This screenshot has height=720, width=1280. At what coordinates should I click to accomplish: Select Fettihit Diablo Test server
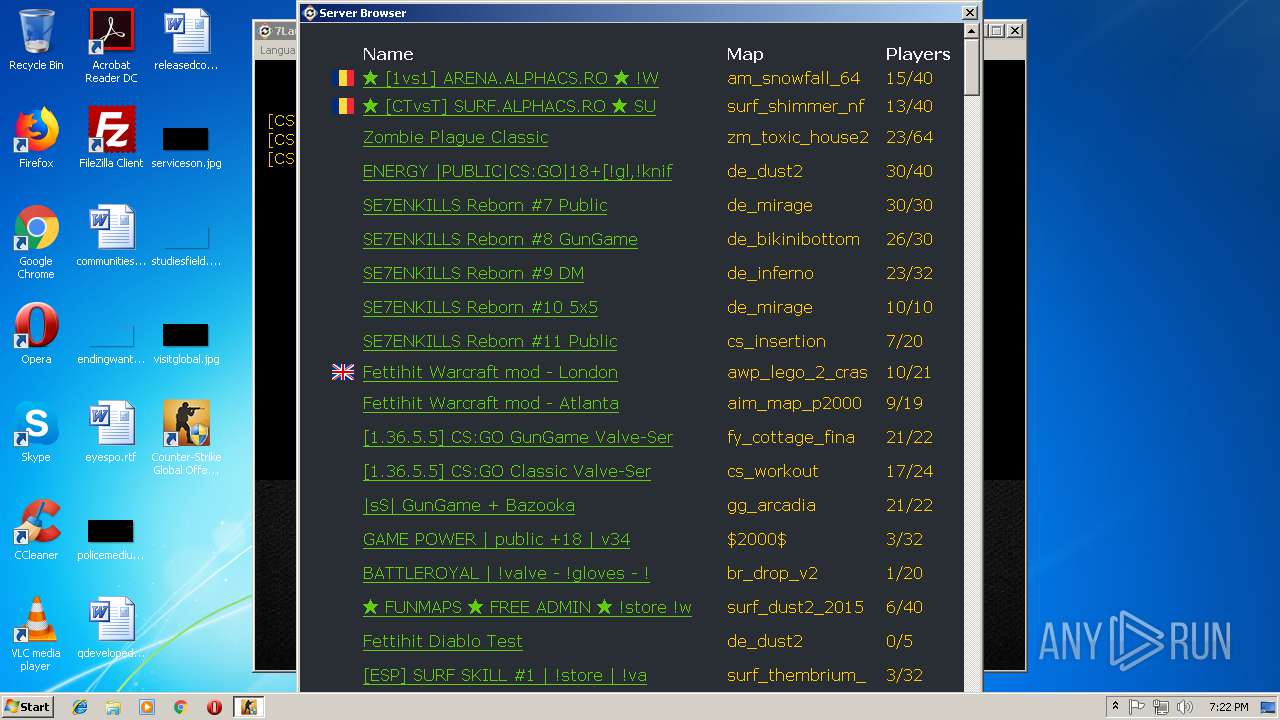(x=443, y=641)
